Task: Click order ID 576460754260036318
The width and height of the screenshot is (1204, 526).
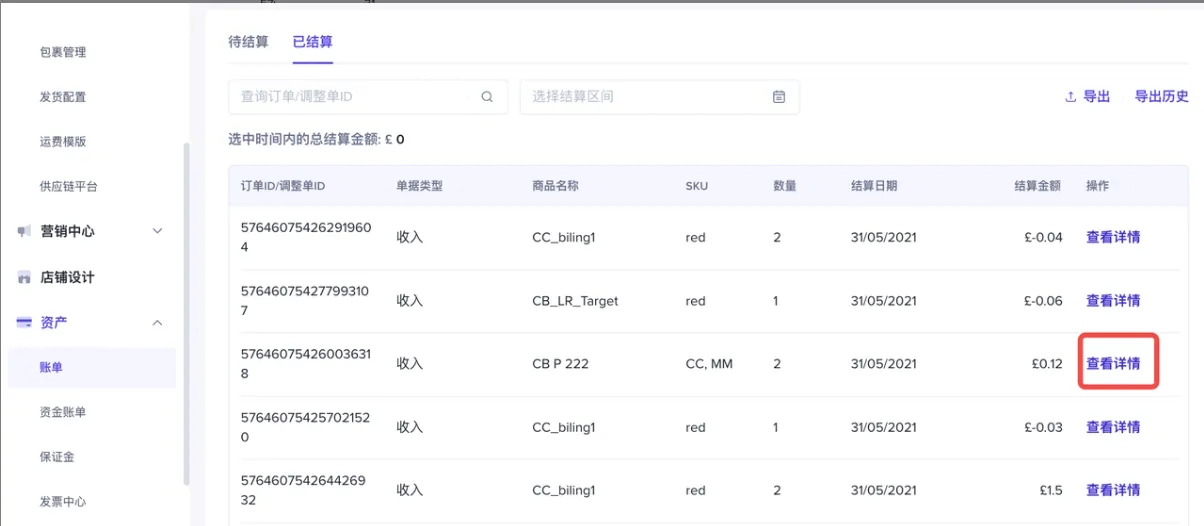Action: tap(305, 364)
